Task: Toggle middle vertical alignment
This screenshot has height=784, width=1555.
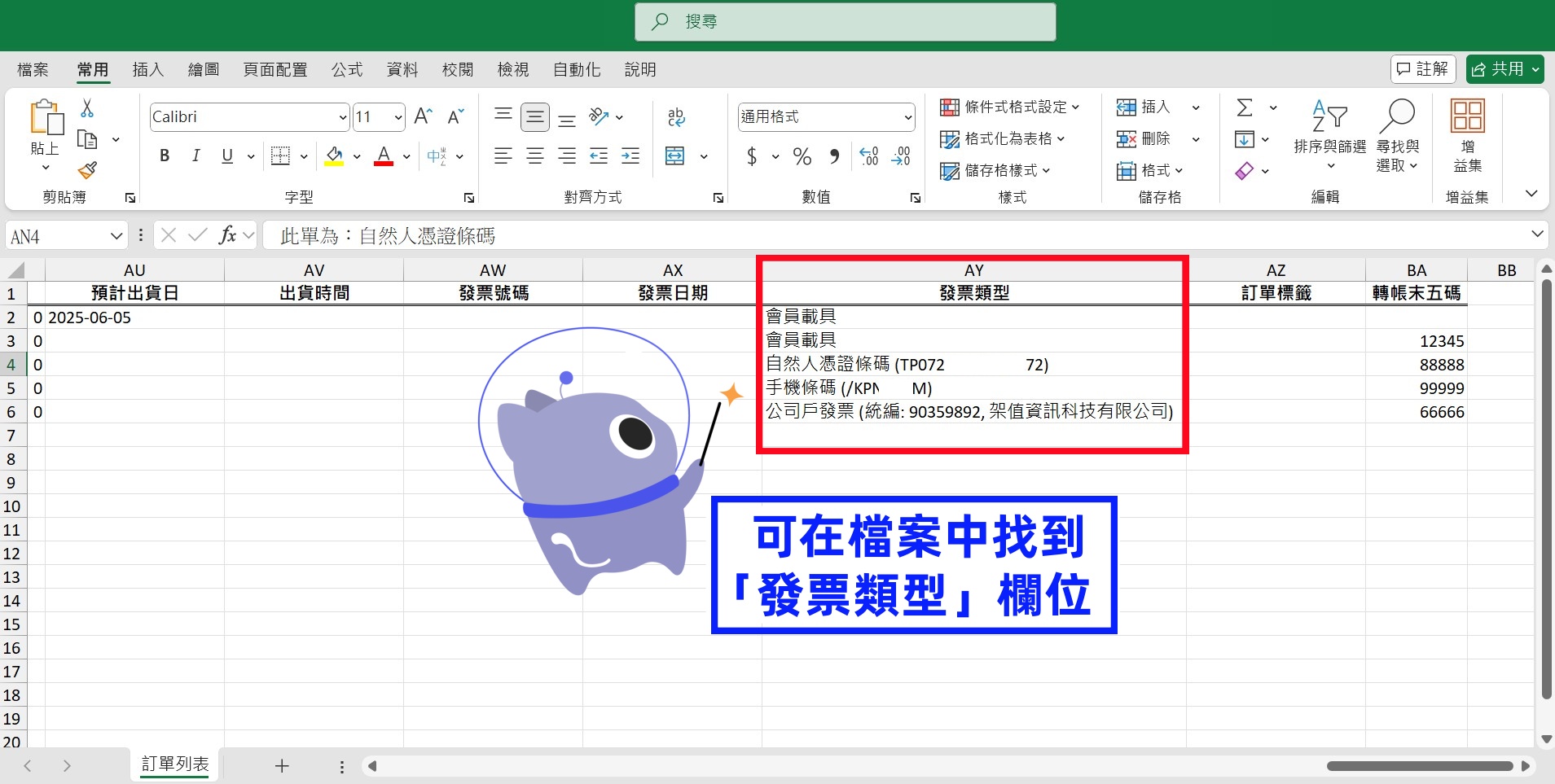Action: (x=535, y=117)
